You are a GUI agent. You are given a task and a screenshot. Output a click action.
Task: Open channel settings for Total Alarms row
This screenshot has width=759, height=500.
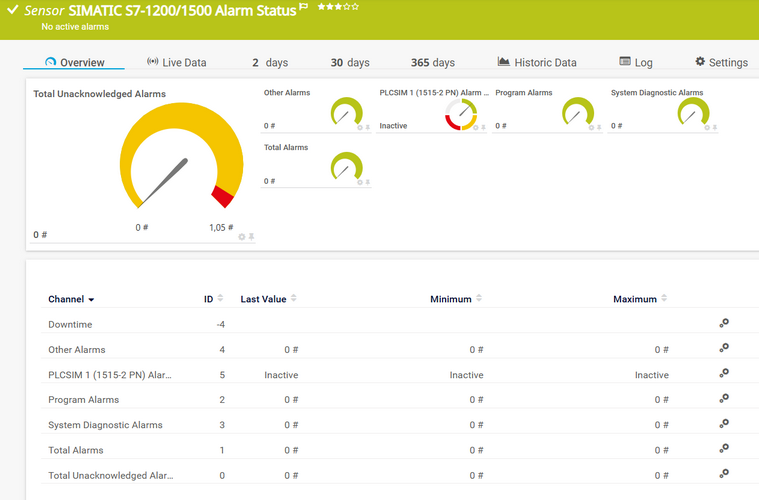[724, 449]
